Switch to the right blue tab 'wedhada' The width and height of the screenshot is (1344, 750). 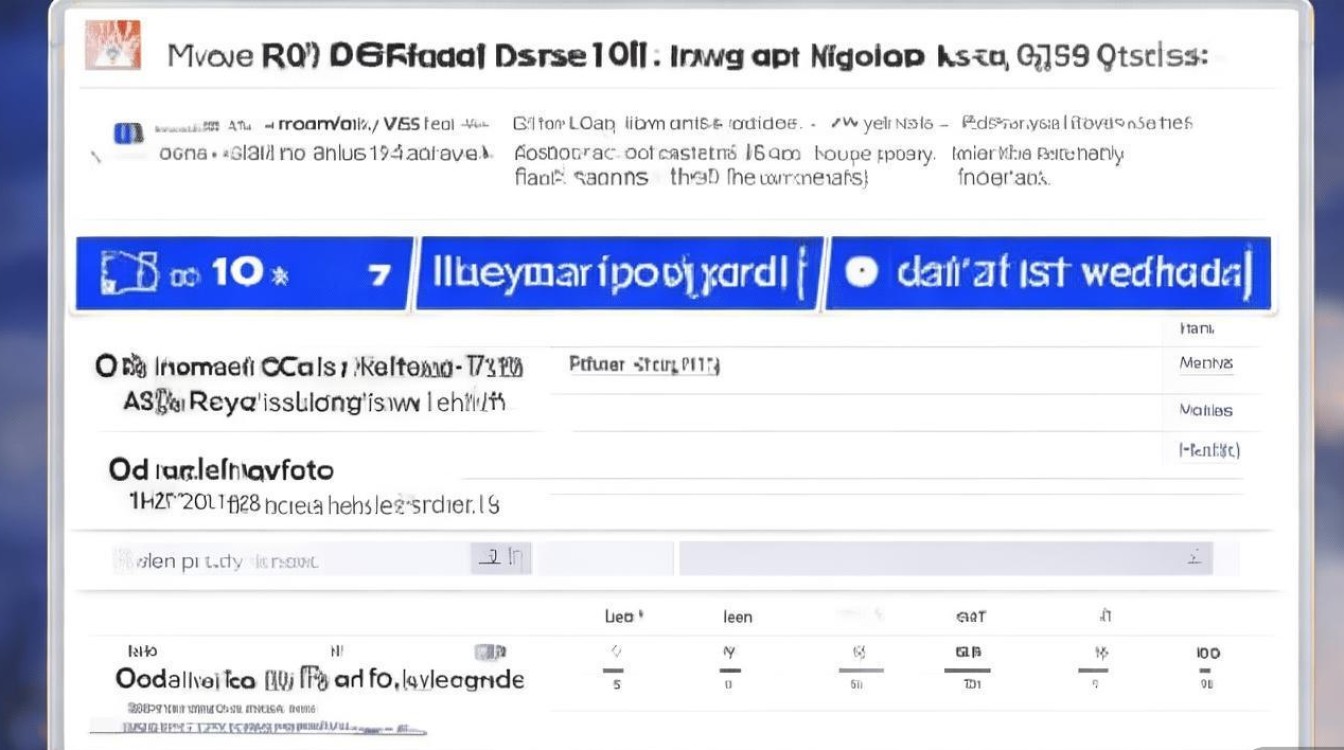[x=1048, y=273]
